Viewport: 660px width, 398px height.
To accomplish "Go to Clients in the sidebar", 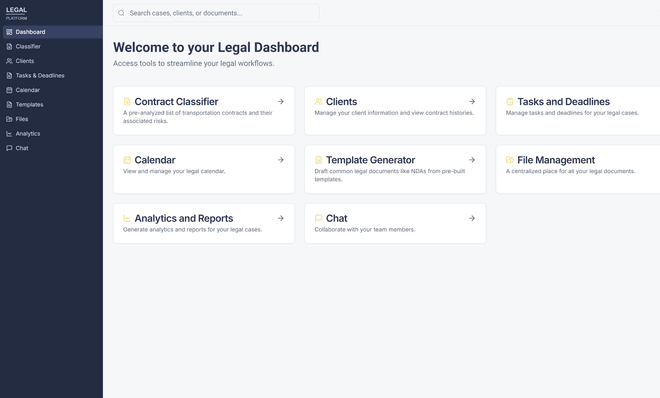I will (x=53, y=61).
